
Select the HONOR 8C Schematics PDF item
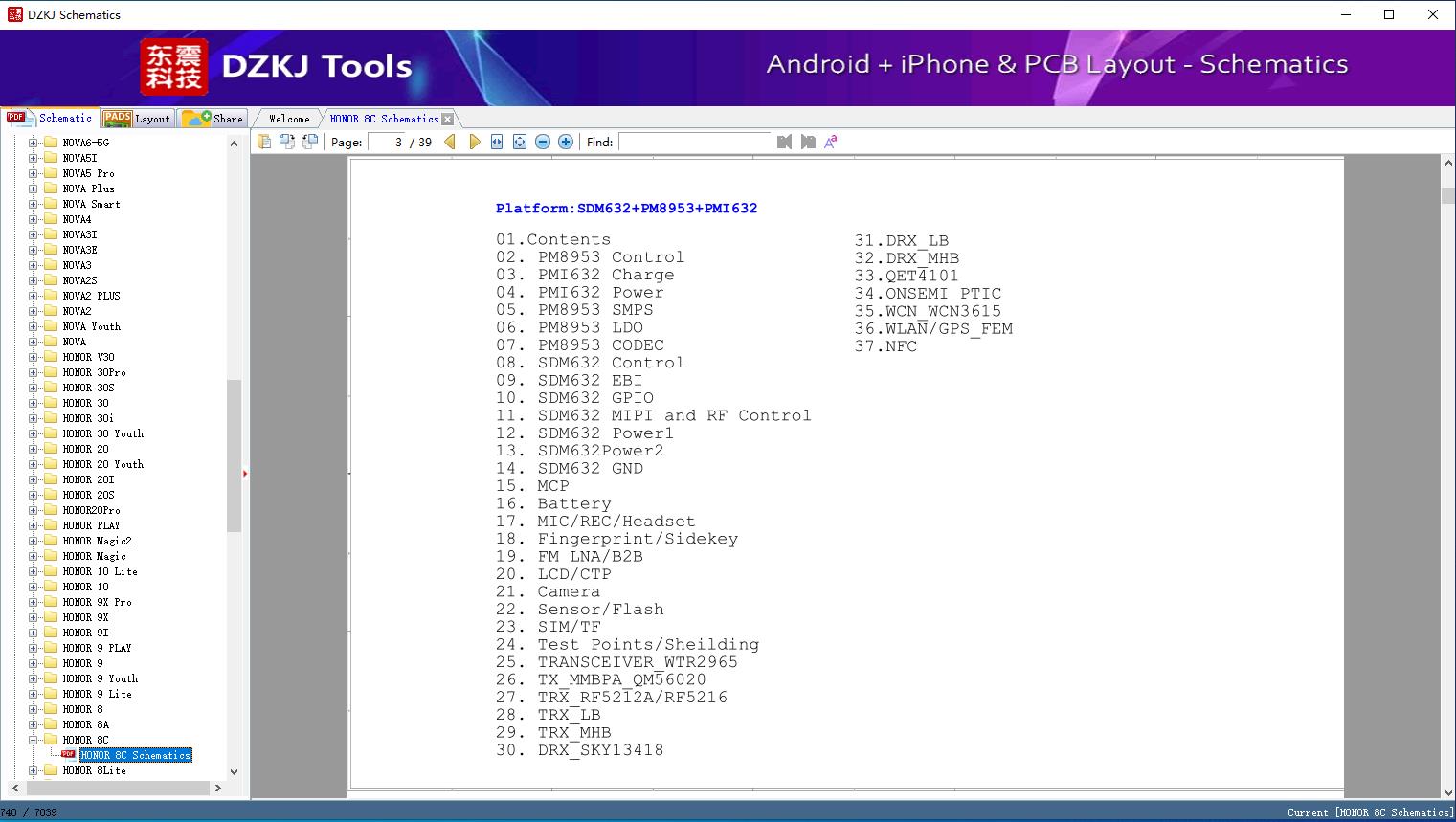pyautogui.click(x=135, y=755)
